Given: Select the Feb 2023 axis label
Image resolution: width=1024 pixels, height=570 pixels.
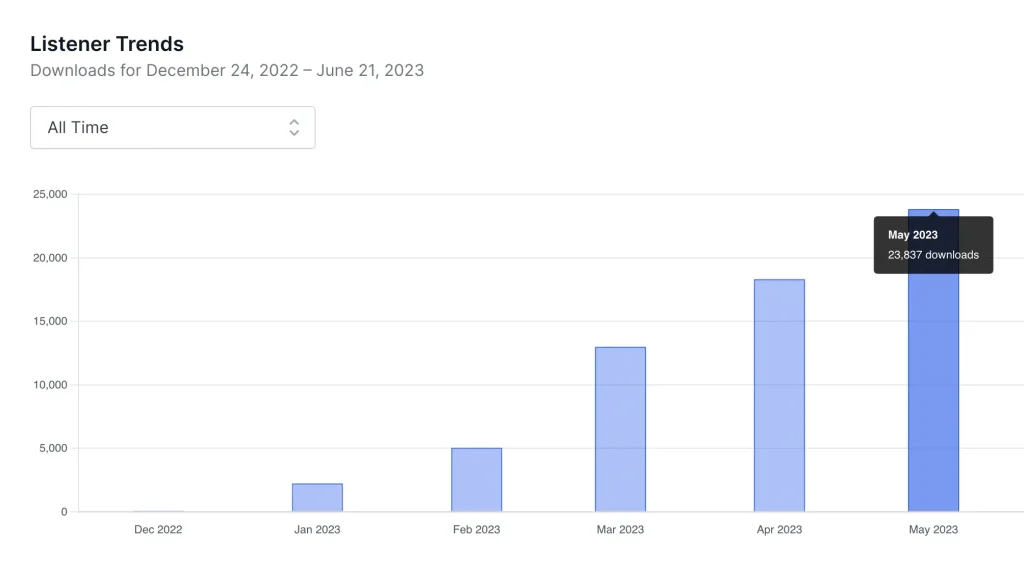Looking at the screenshot, I should (476, 530).
